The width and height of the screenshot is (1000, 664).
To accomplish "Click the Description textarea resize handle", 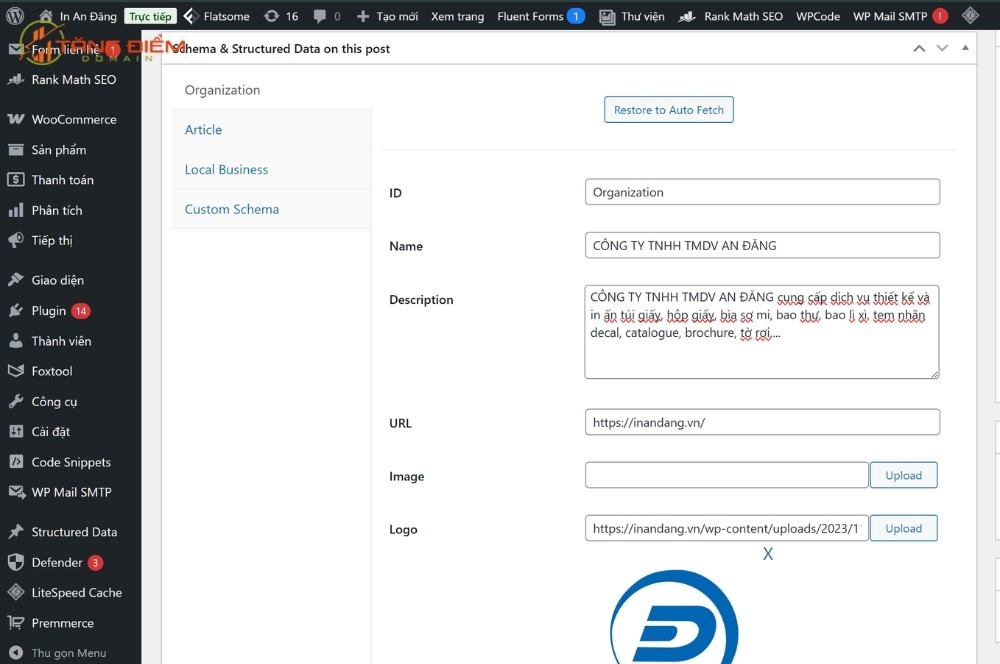I will 934,374.
